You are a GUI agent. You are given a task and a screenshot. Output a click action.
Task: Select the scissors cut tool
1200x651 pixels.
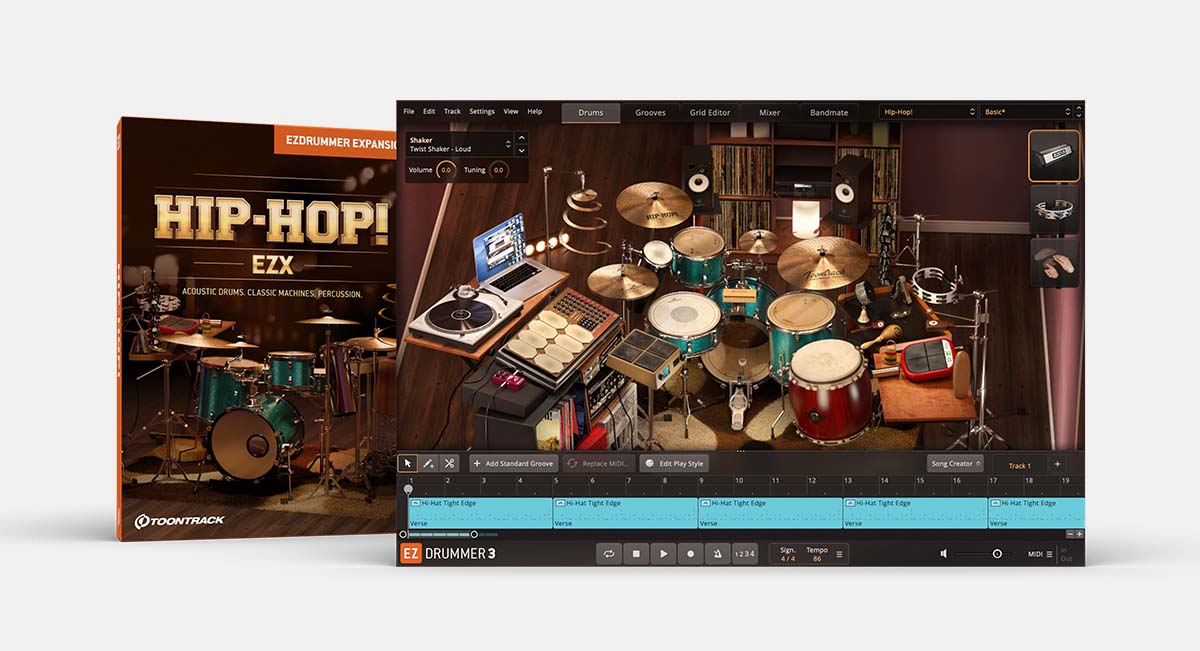click(x=449, y=463)
